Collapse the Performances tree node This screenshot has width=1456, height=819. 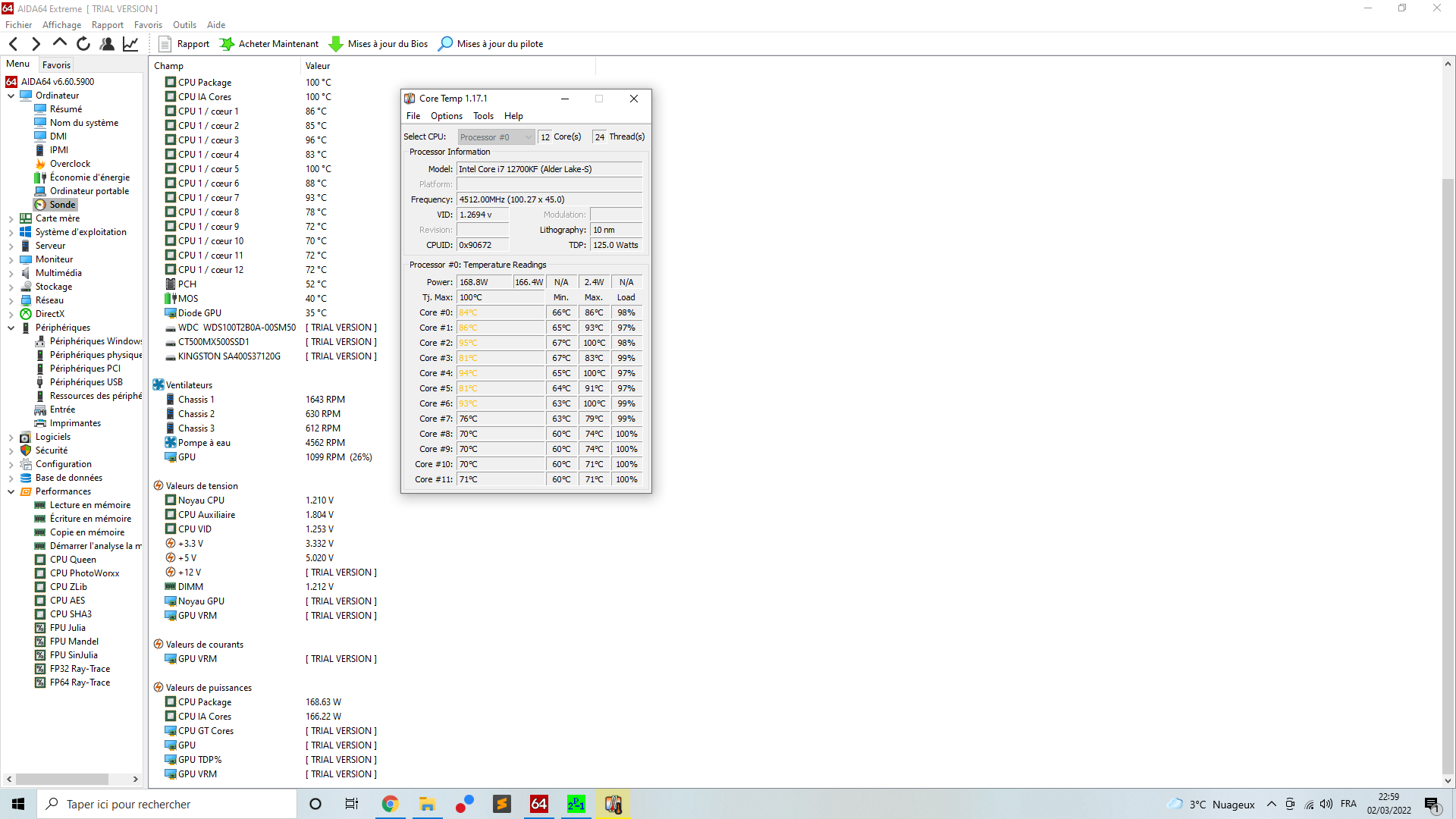pyautogui.click(x=11, y=491)
